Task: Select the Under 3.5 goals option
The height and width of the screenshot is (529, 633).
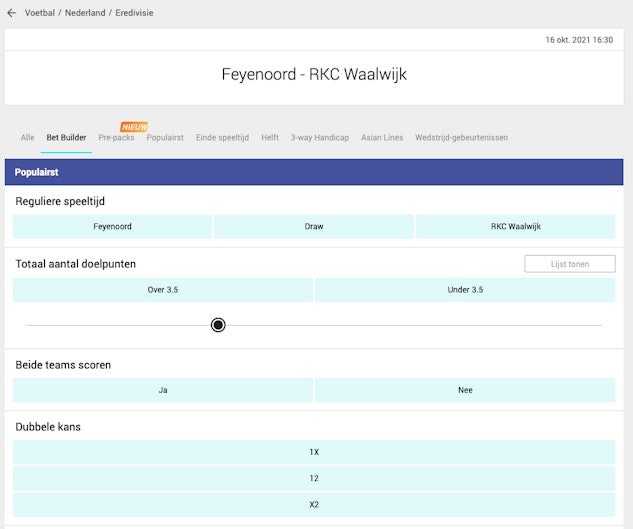Action: pos(465,290)
